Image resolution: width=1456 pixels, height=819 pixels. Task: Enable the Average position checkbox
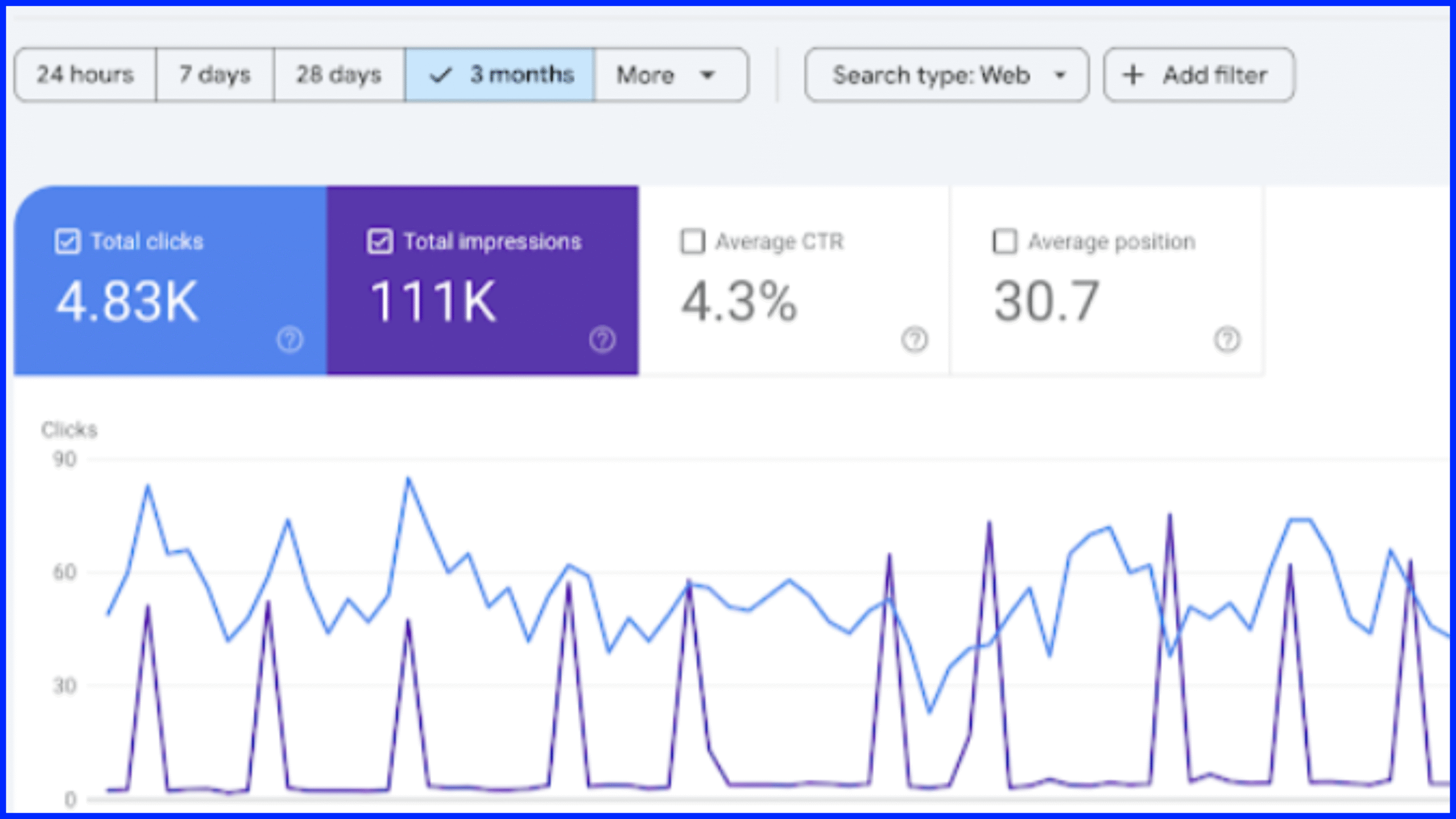point(1004,241)
